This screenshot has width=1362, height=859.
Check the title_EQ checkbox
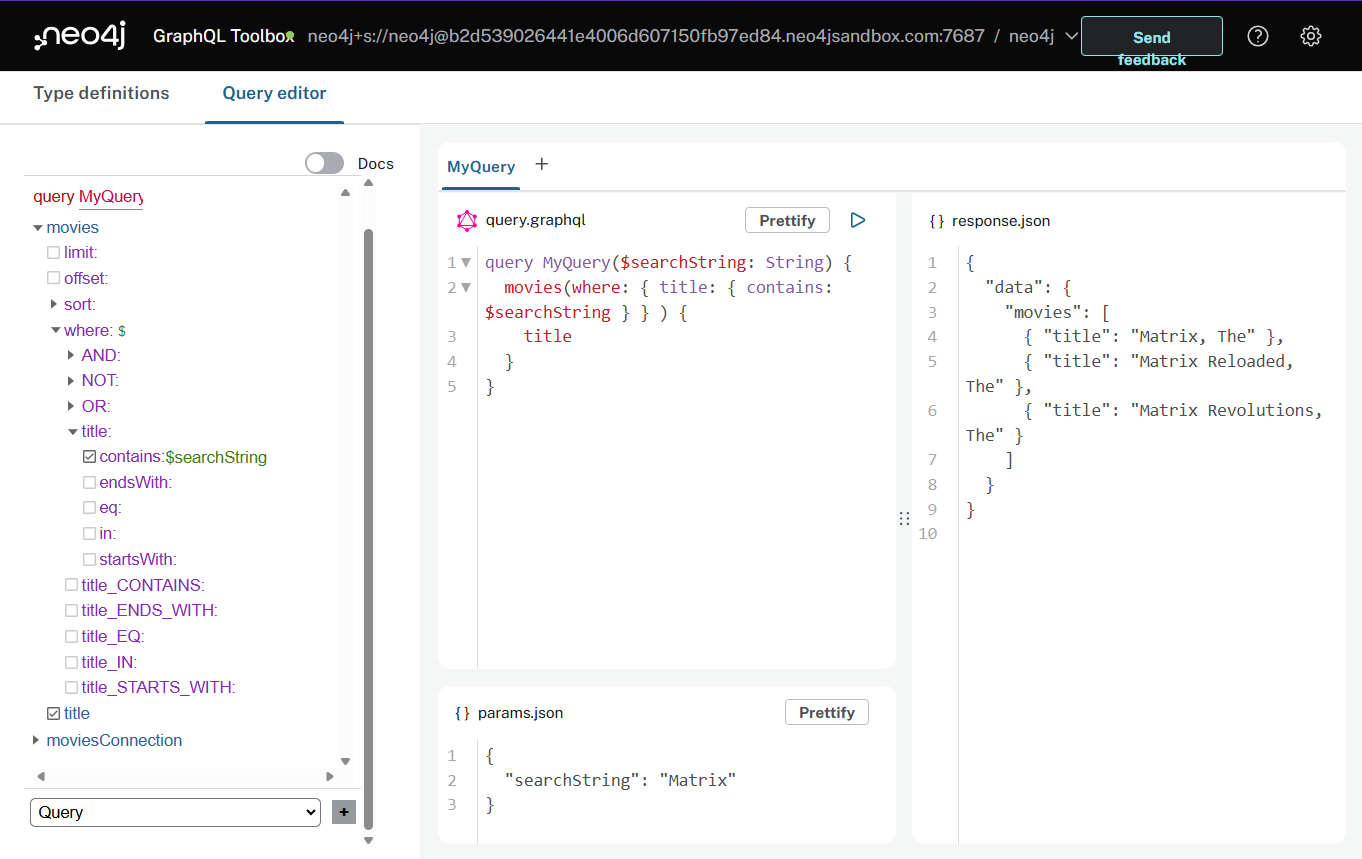pyautogui.click(x=71, y=637)
